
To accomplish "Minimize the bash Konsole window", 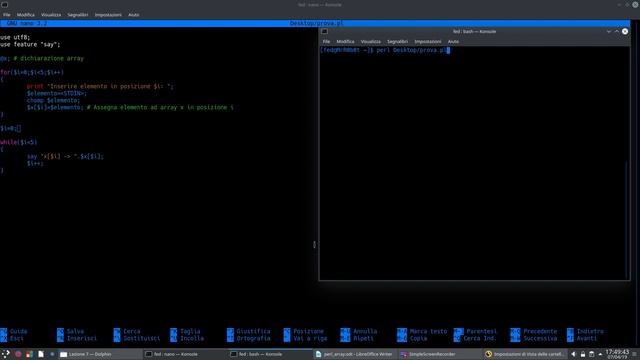I will tap(609, 31).
